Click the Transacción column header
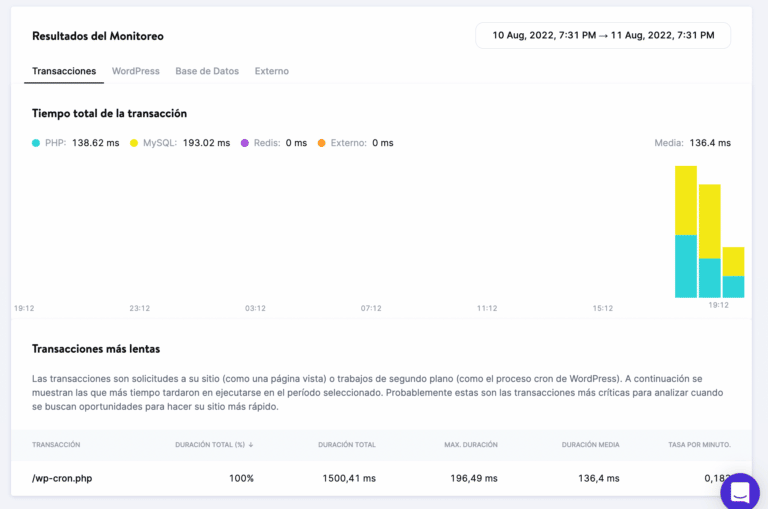768x509 pixels. pyautogui.click(x=56, y=444)
